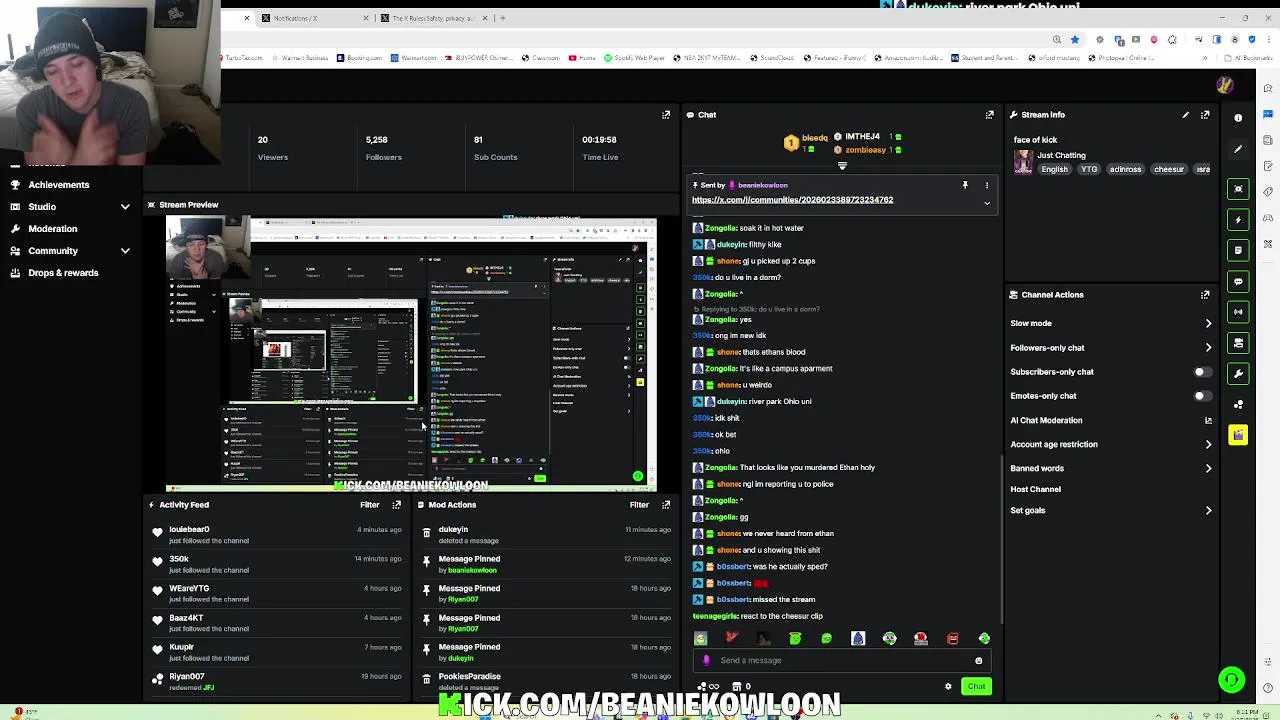1280x720 pixels.
Task: Open the Walmart Business bookmark
Action: coord(299,58)
